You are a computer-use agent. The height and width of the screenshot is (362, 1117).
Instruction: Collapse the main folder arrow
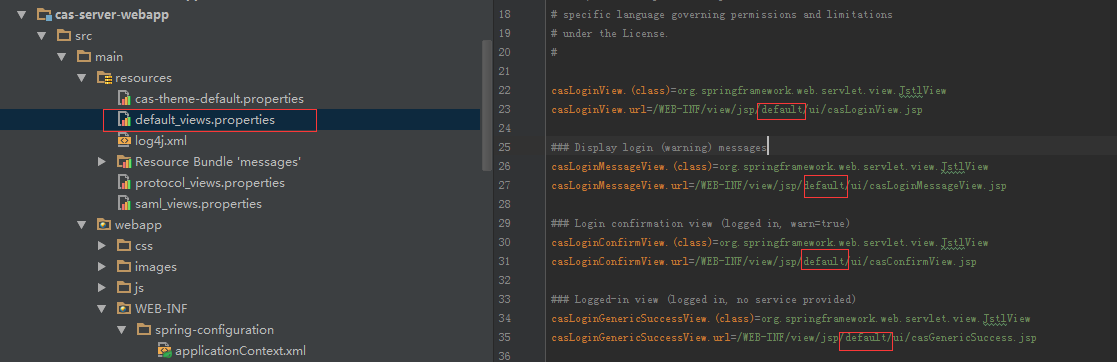[61, 56]
